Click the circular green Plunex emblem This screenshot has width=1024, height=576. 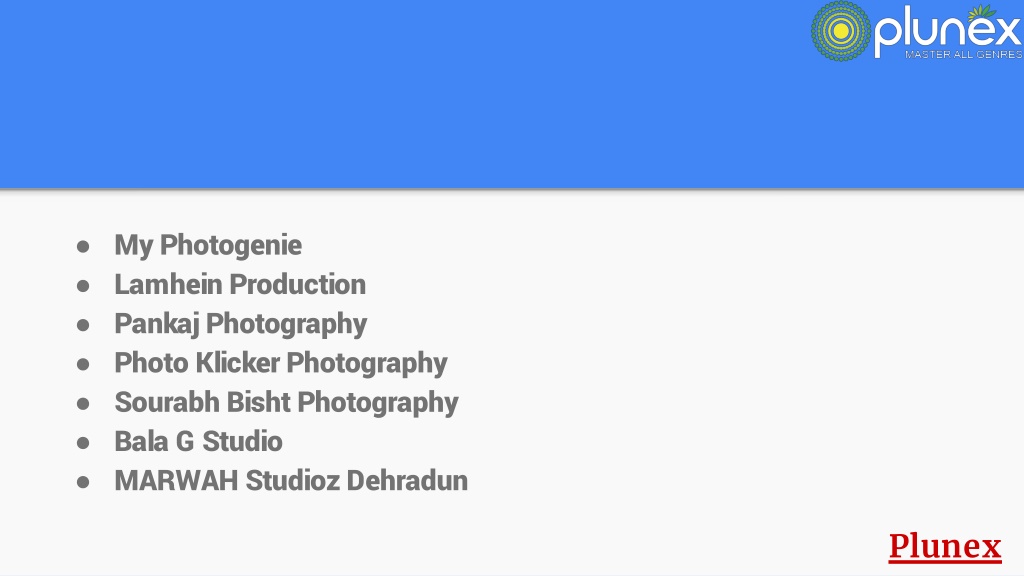840,31
